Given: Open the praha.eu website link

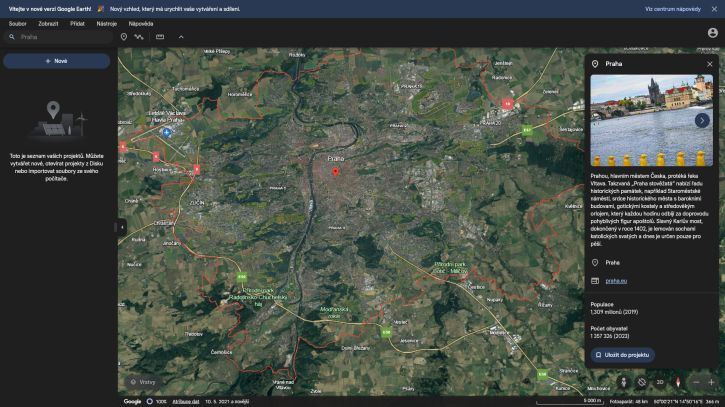Looking at the screenshot, I should [616, 281].
